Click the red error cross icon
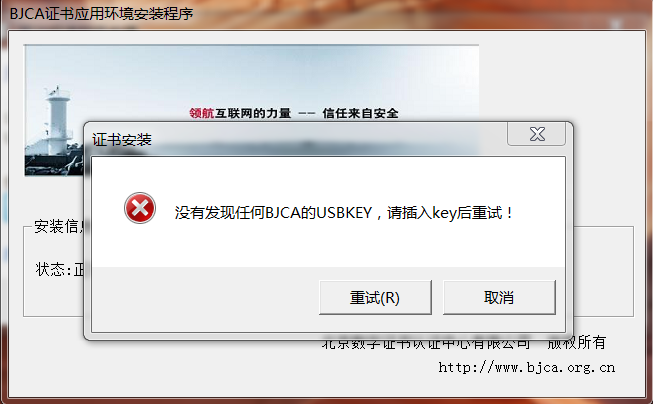This screenshot has height=404, width=653. click(140, 208)
